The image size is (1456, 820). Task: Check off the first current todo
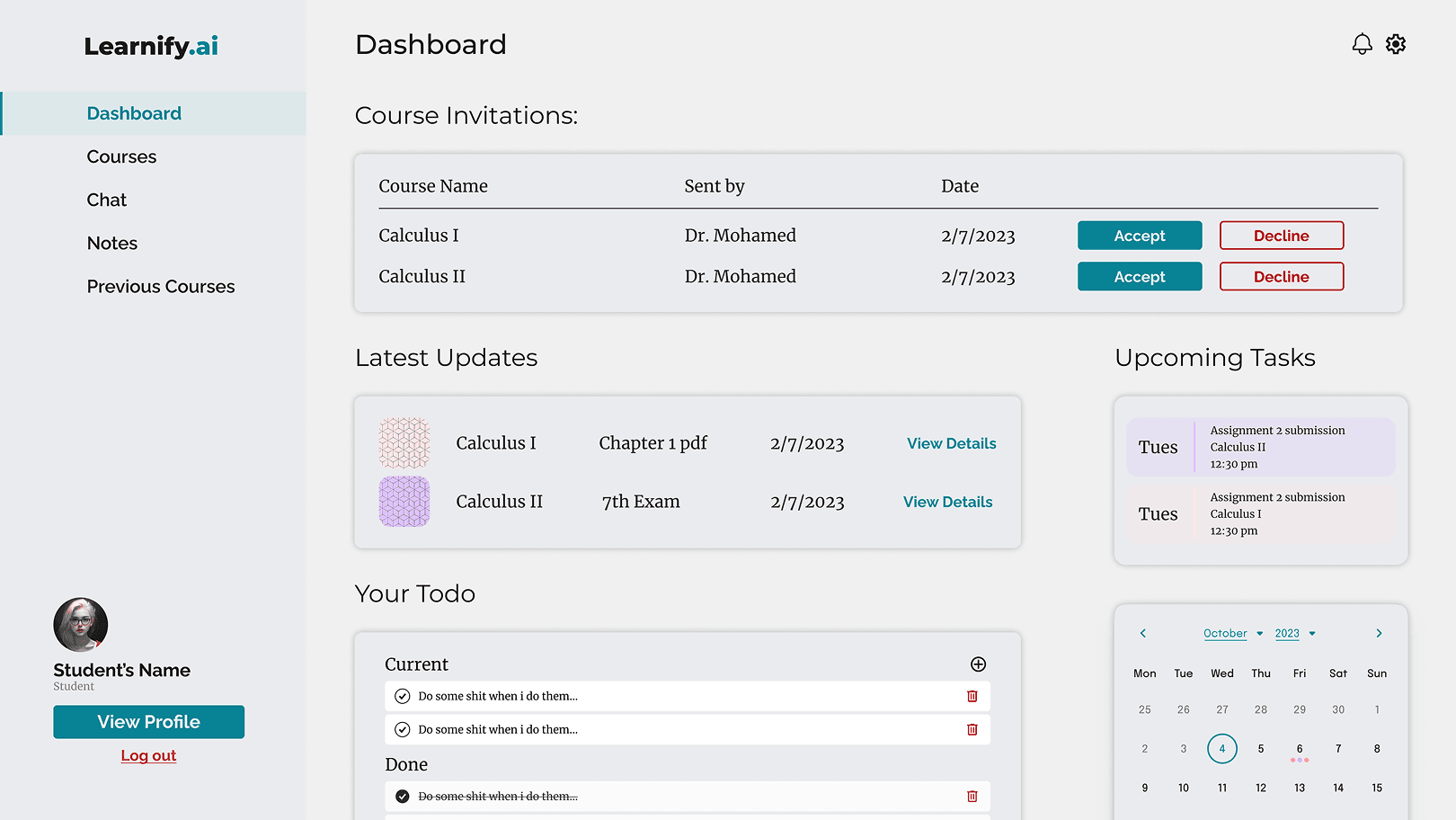pos(403,696)
